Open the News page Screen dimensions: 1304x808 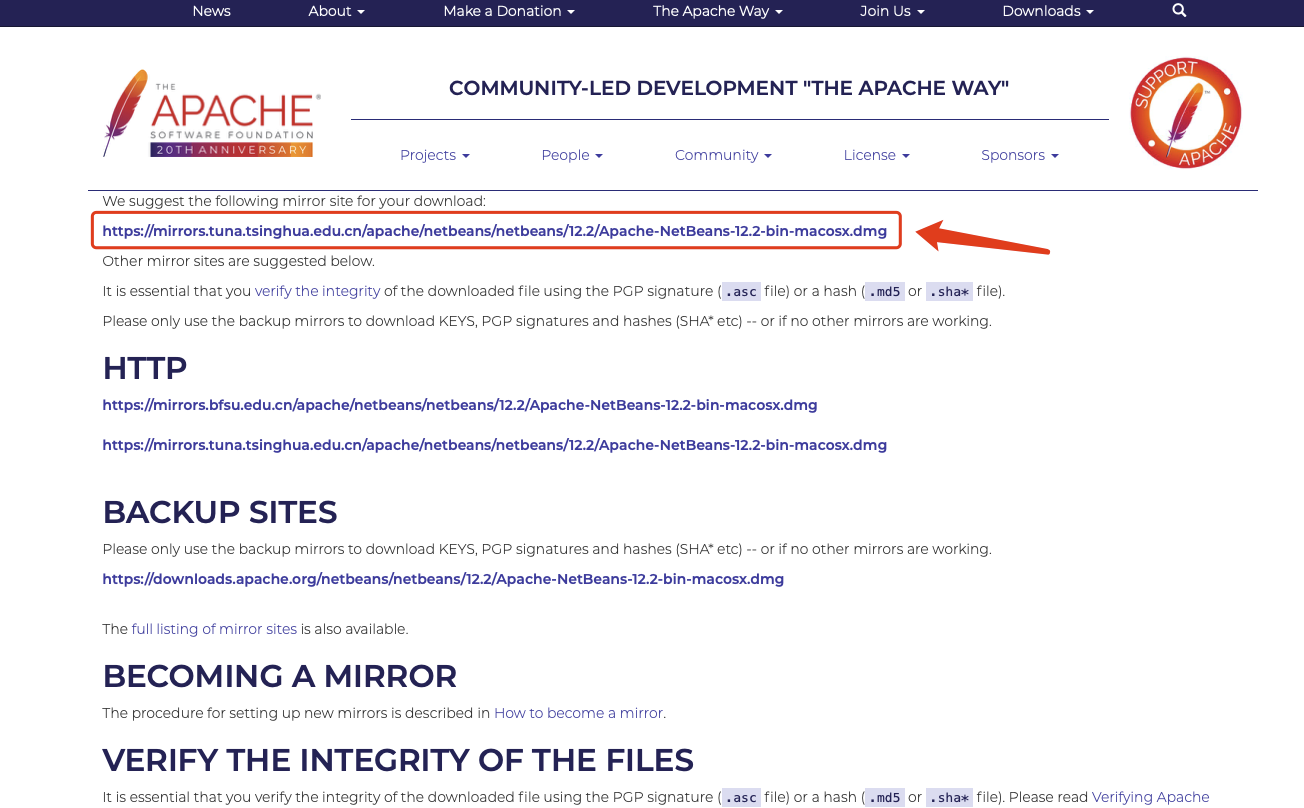click(x=211, y=11)
